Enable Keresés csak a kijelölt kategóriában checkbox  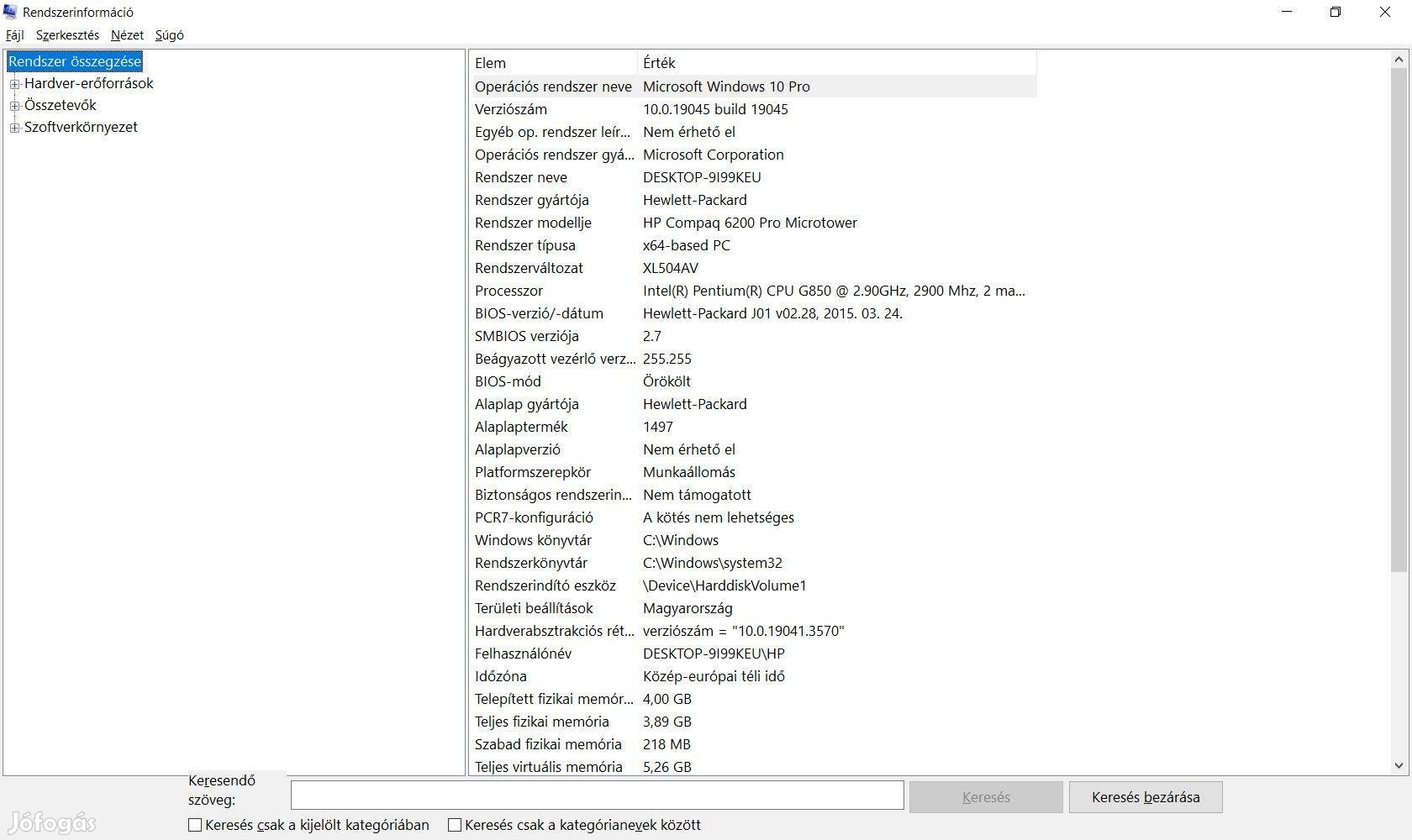(195, 825)
